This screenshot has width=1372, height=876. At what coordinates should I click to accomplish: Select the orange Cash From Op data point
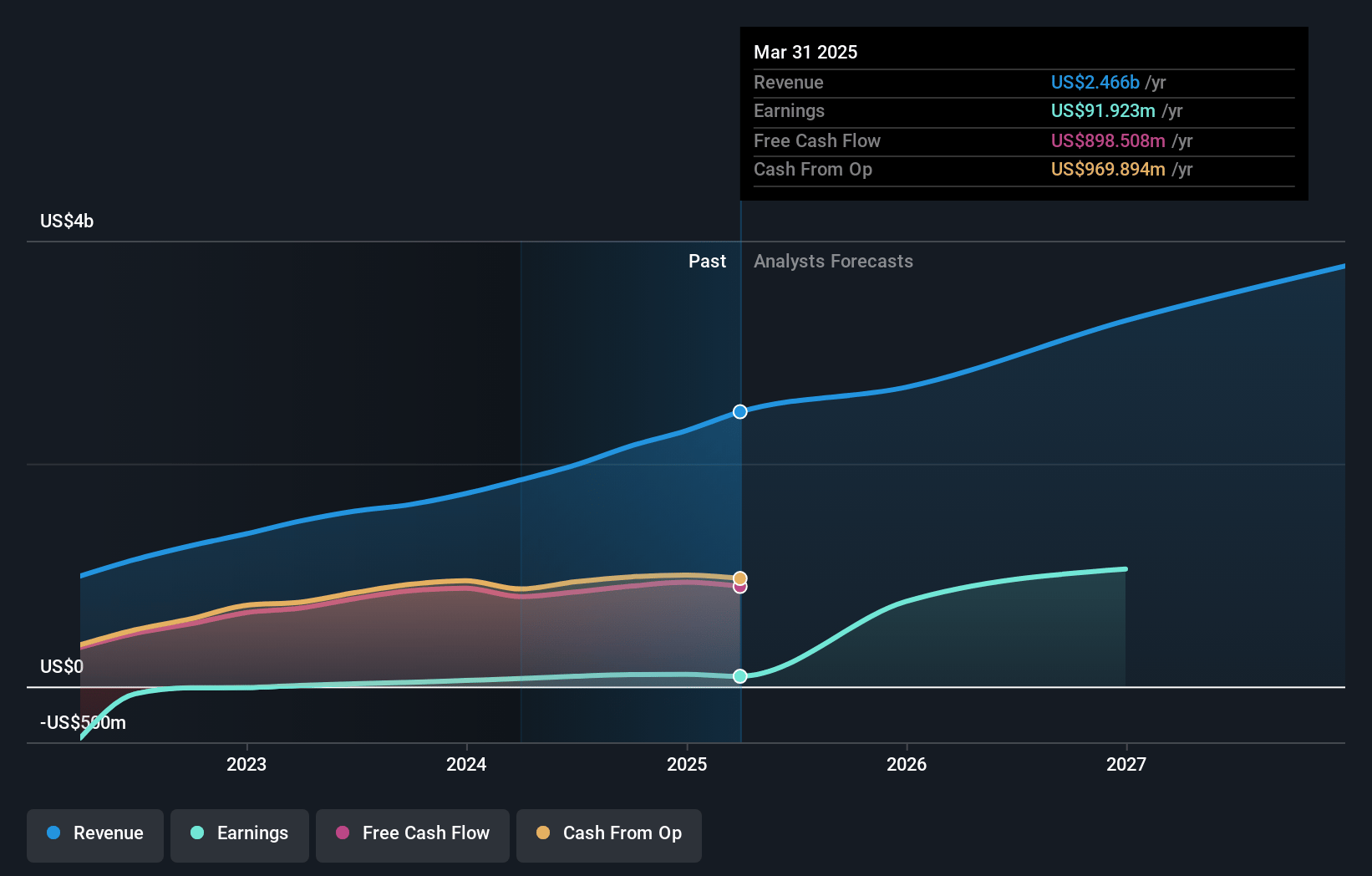(740, 578)
